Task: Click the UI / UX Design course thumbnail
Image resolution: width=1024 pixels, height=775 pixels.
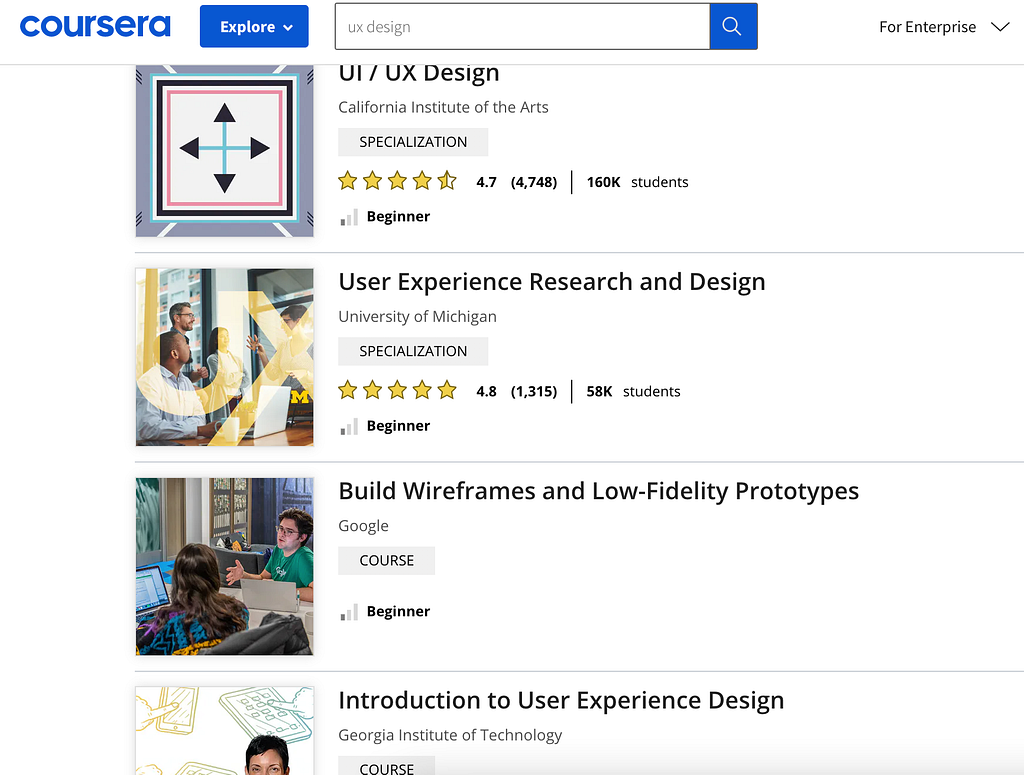Action: [225, 151]
